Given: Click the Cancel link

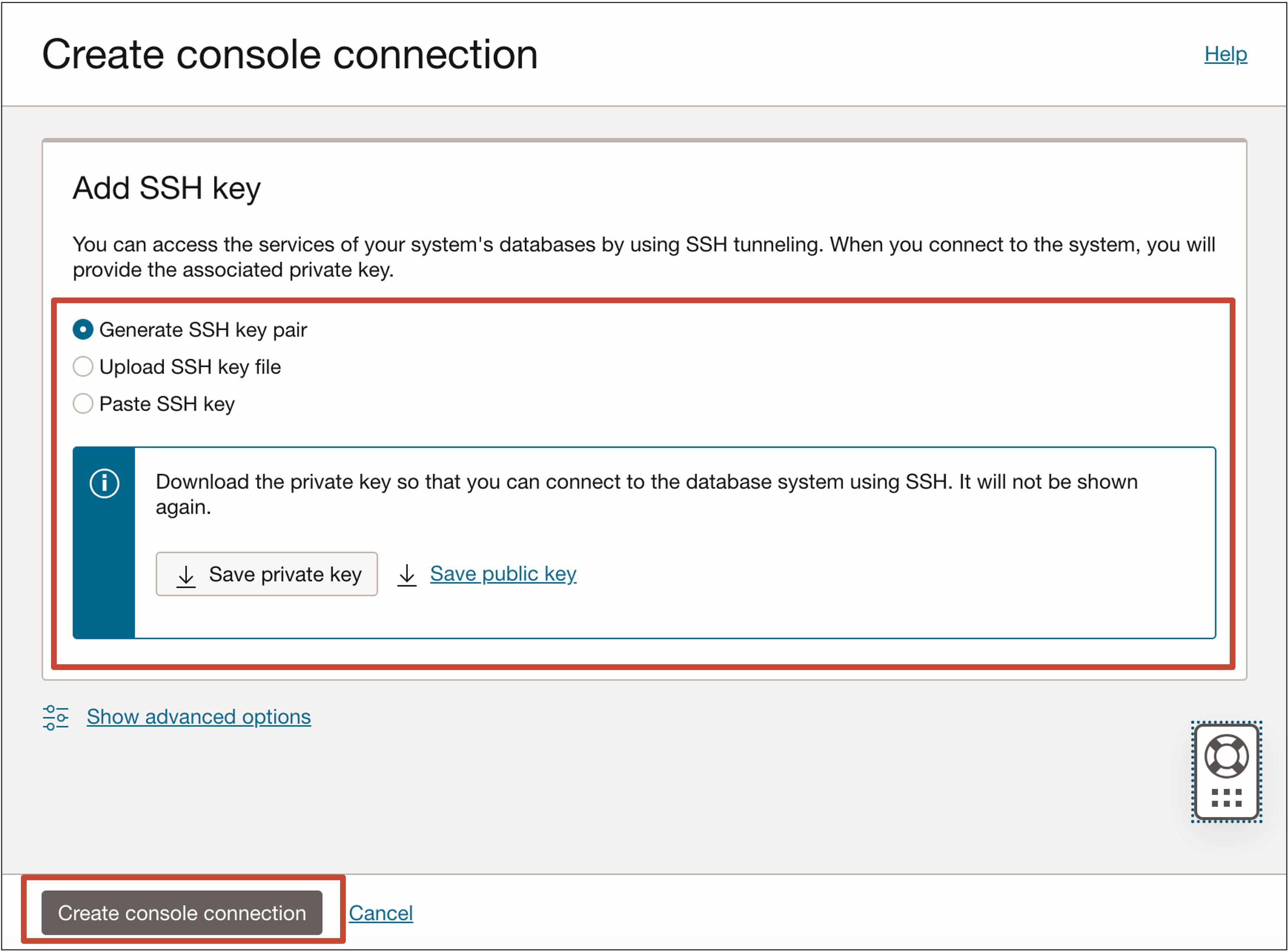Looking at the screenshot, I should [380, 913].
